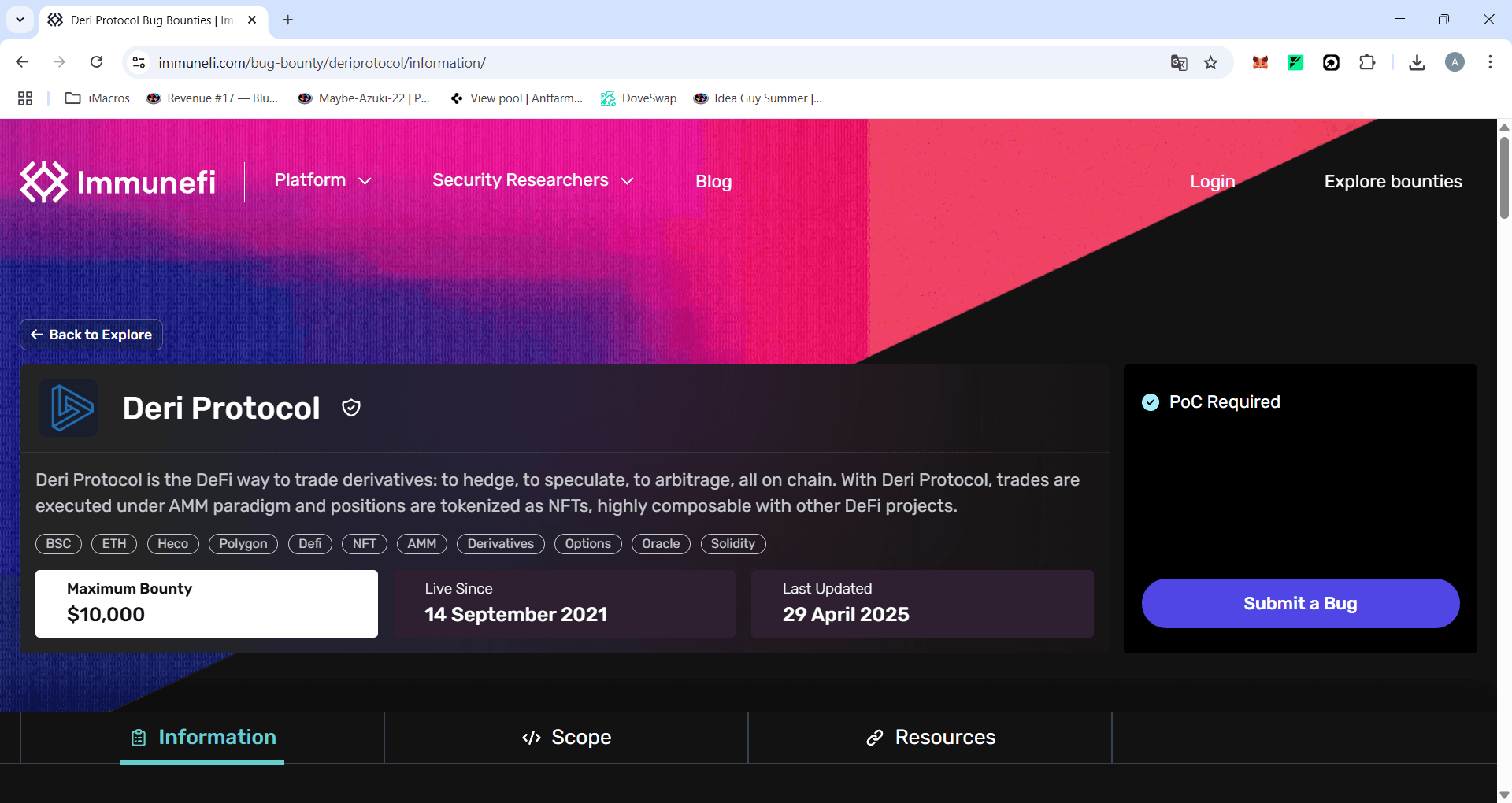Open the profile avatar menu

tap(1455, 62)
